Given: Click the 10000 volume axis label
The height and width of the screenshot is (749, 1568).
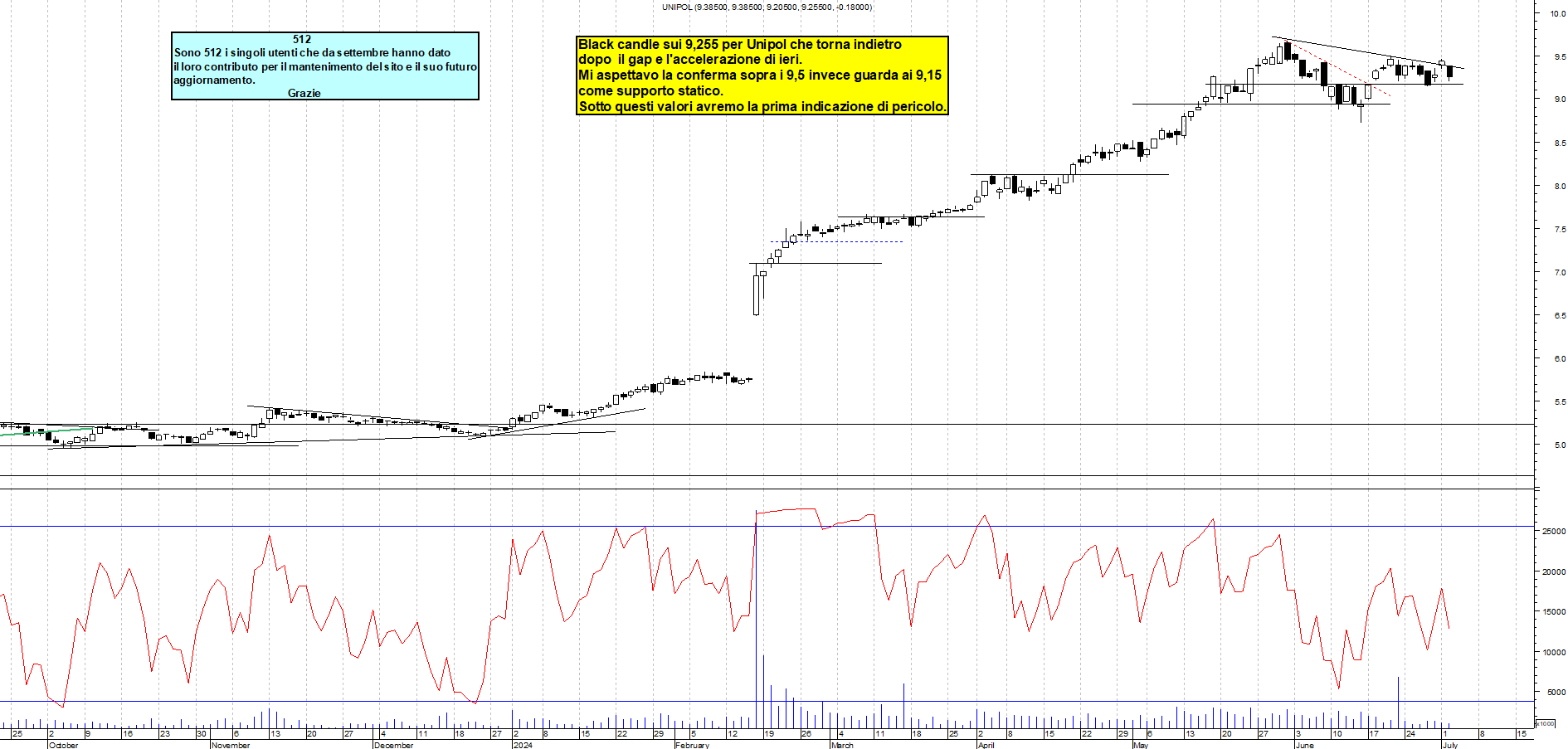Looking at the screenshot, I should tap(1554, 652).
